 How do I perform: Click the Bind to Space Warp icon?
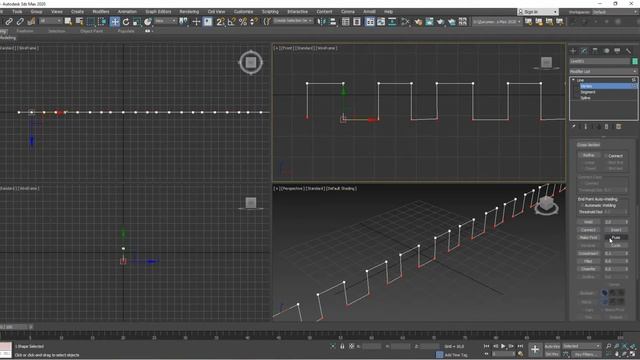(x=31, y=22)
